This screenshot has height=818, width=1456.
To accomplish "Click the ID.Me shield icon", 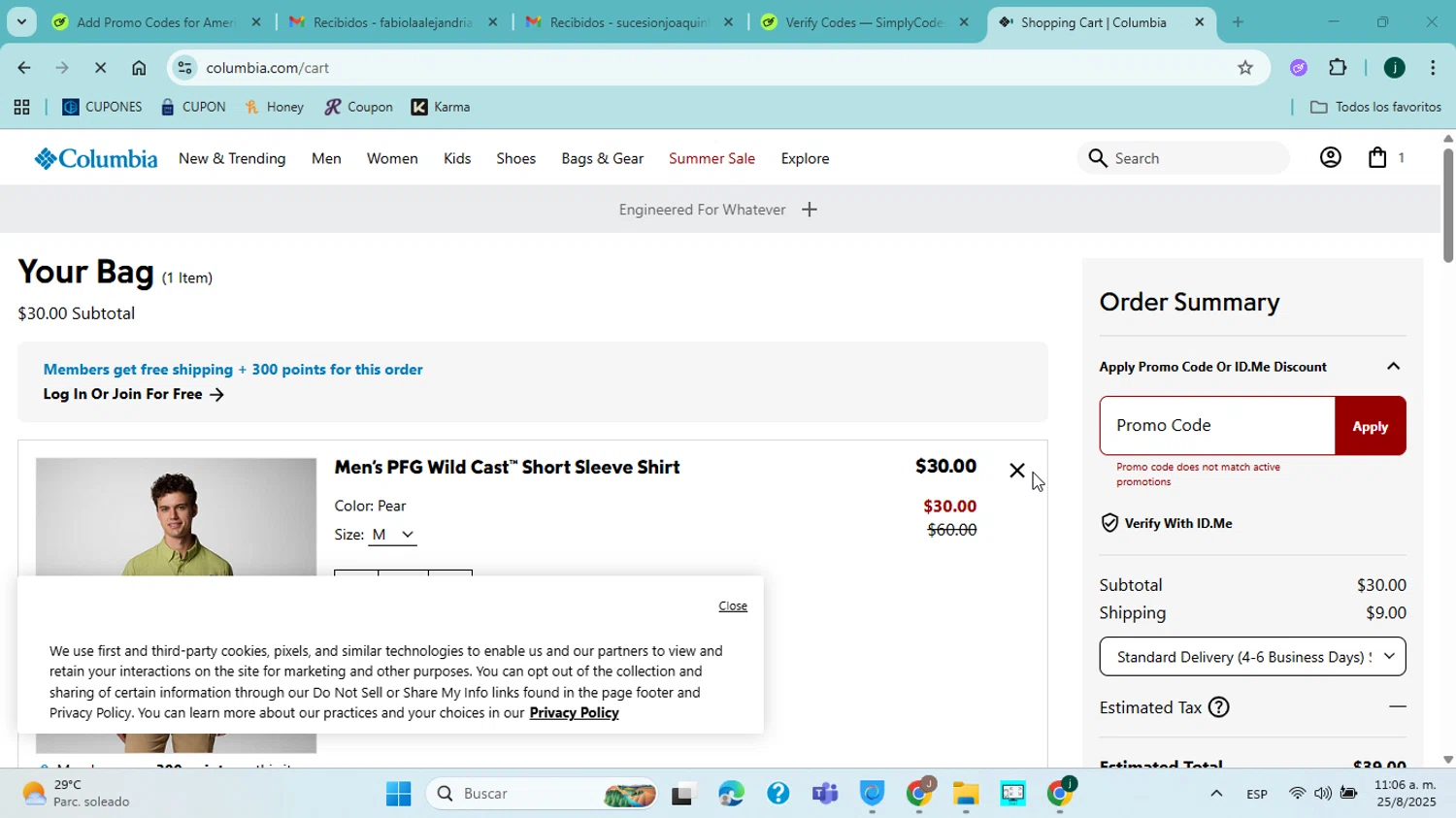I will pos(1109,523).
